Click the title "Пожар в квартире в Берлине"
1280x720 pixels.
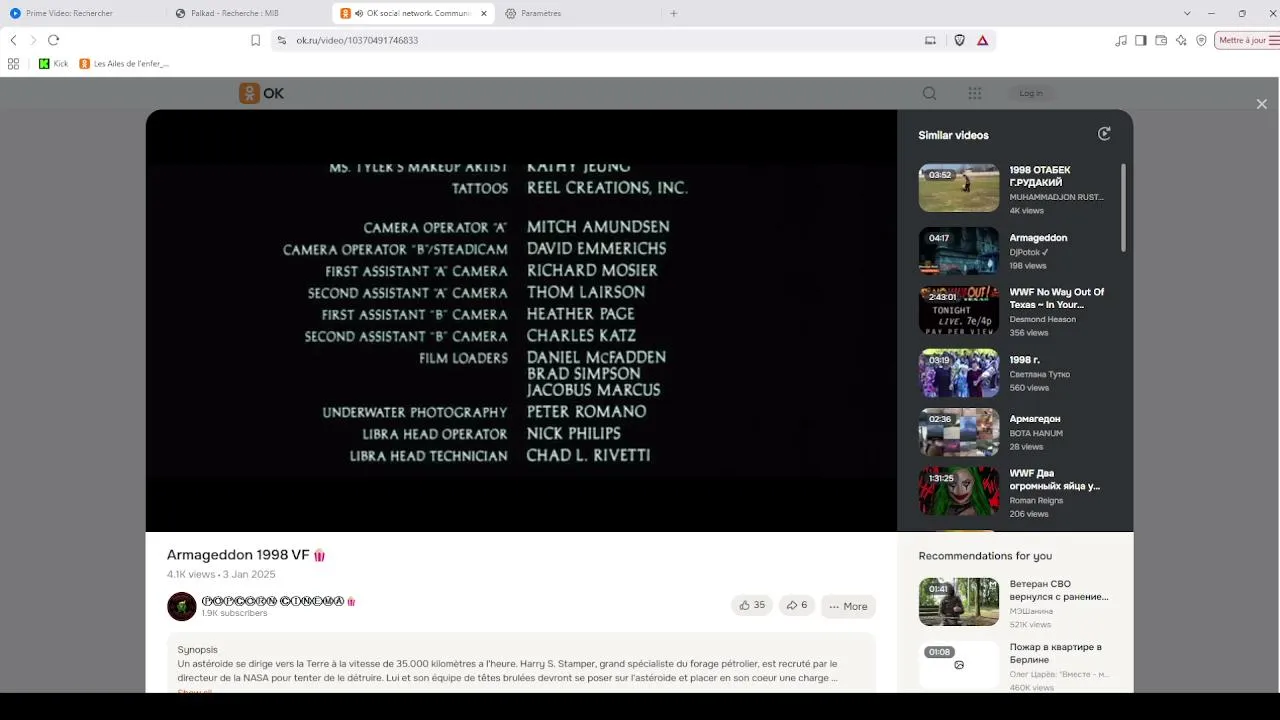click(x=1056, y=653)
